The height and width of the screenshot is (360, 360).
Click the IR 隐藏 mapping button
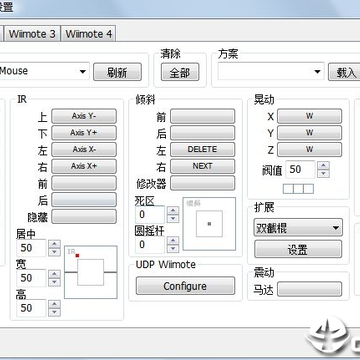click(x=84, y=216)
